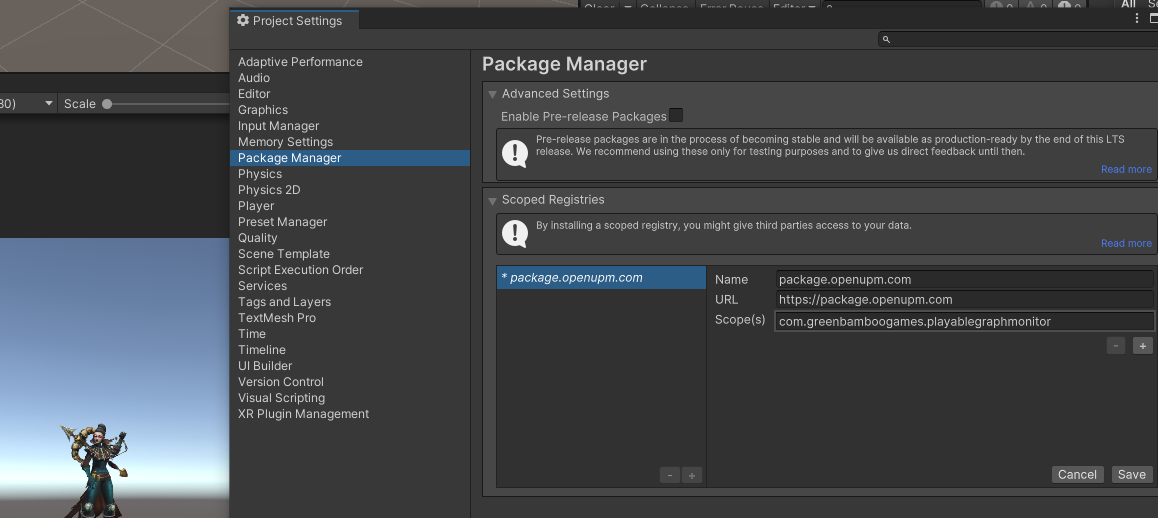
Task: Enable Pre-release Packages checkbox
Action: click(x=676, y=115)
